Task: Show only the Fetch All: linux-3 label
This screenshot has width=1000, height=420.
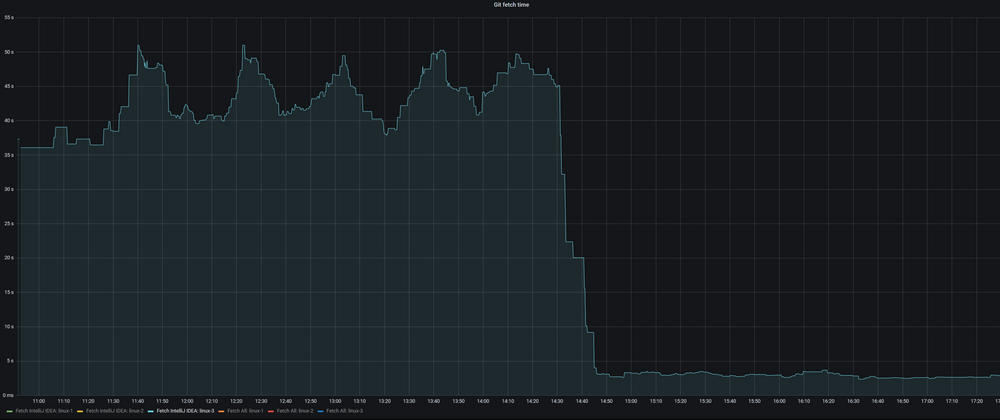Action: [345, 411]
